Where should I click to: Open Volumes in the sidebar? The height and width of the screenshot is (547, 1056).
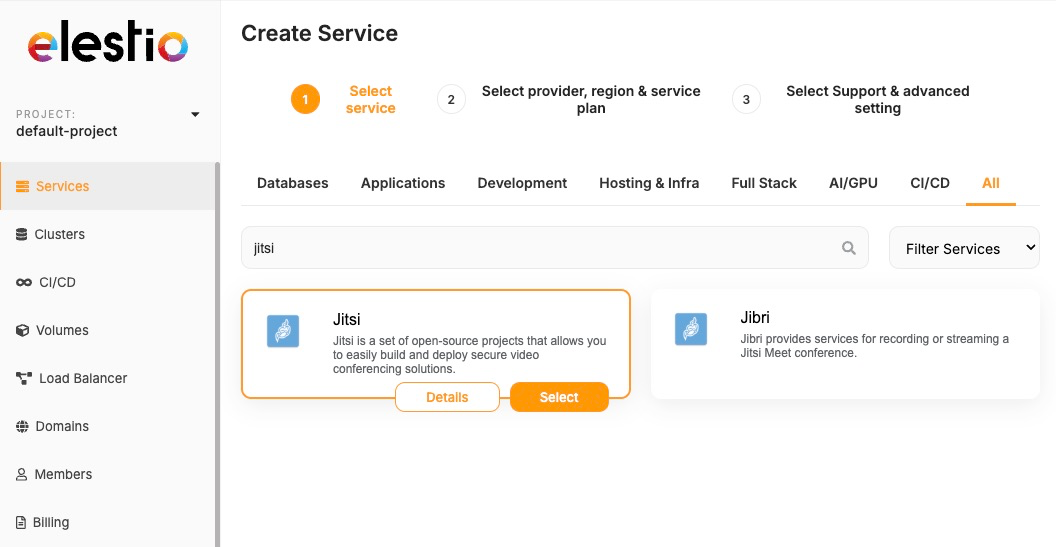pyautogui.click(x=107, y=330)
